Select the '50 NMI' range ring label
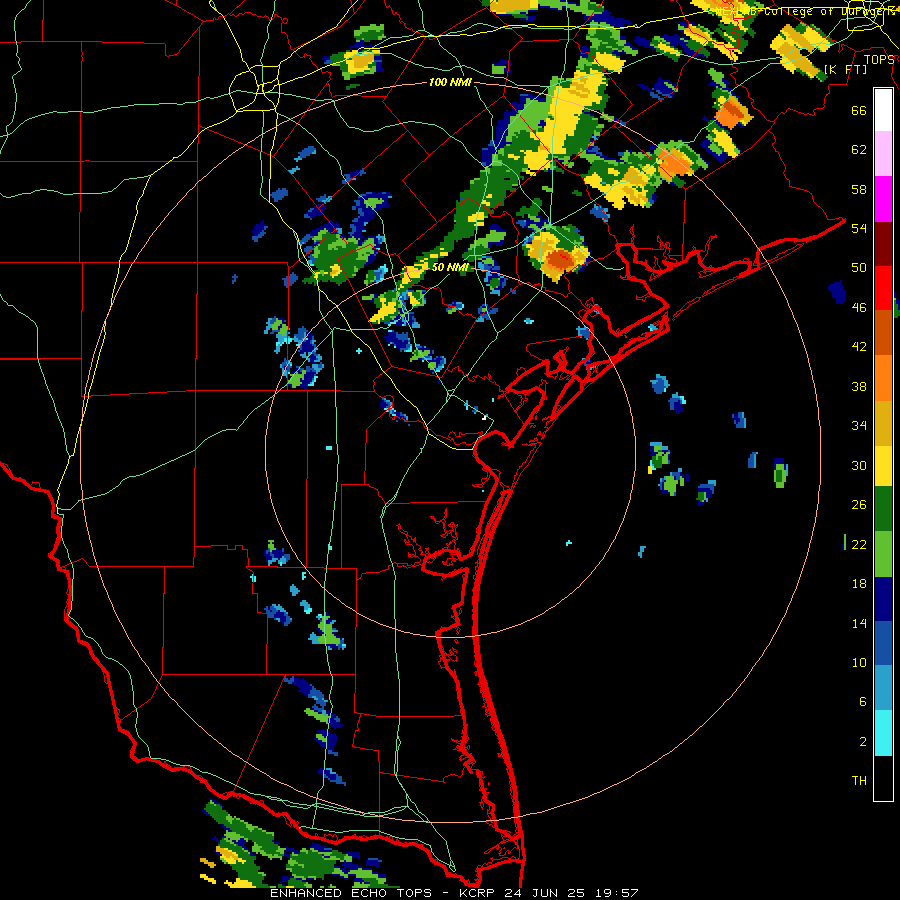The height and width of the screenshot is (900, 900). point(450,267)
